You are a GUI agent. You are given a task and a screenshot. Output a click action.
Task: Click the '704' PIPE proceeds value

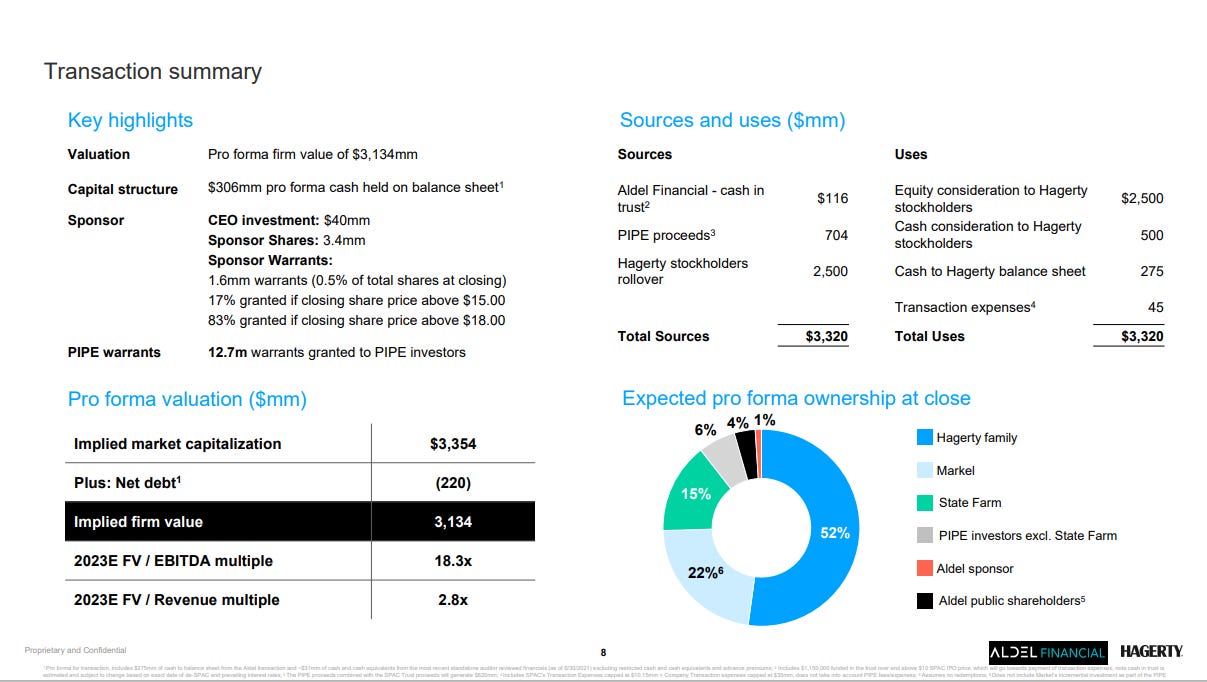pos(836,235)
